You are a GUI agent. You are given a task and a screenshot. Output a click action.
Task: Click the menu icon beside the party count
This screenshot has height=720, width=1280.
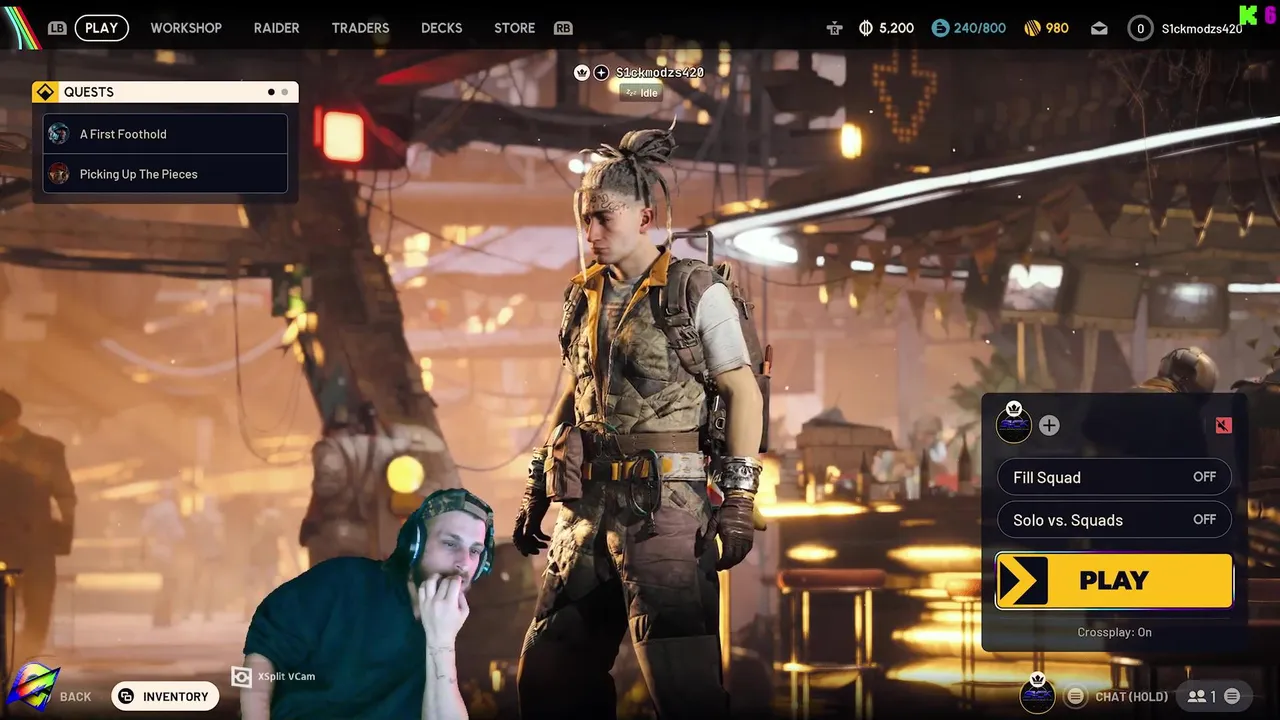tap(1232, 696)
